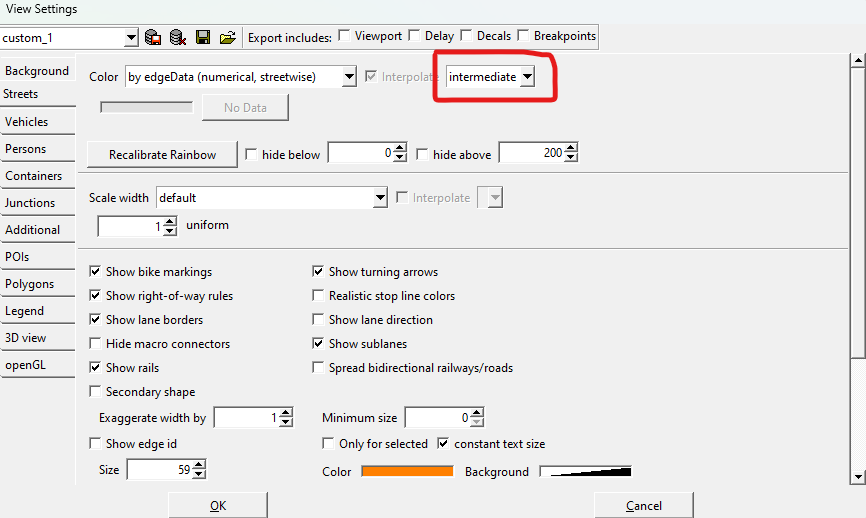The width and height of the screenshot is (866, 518).
Task: Click the Cancel button
Action: click(644, 505)
